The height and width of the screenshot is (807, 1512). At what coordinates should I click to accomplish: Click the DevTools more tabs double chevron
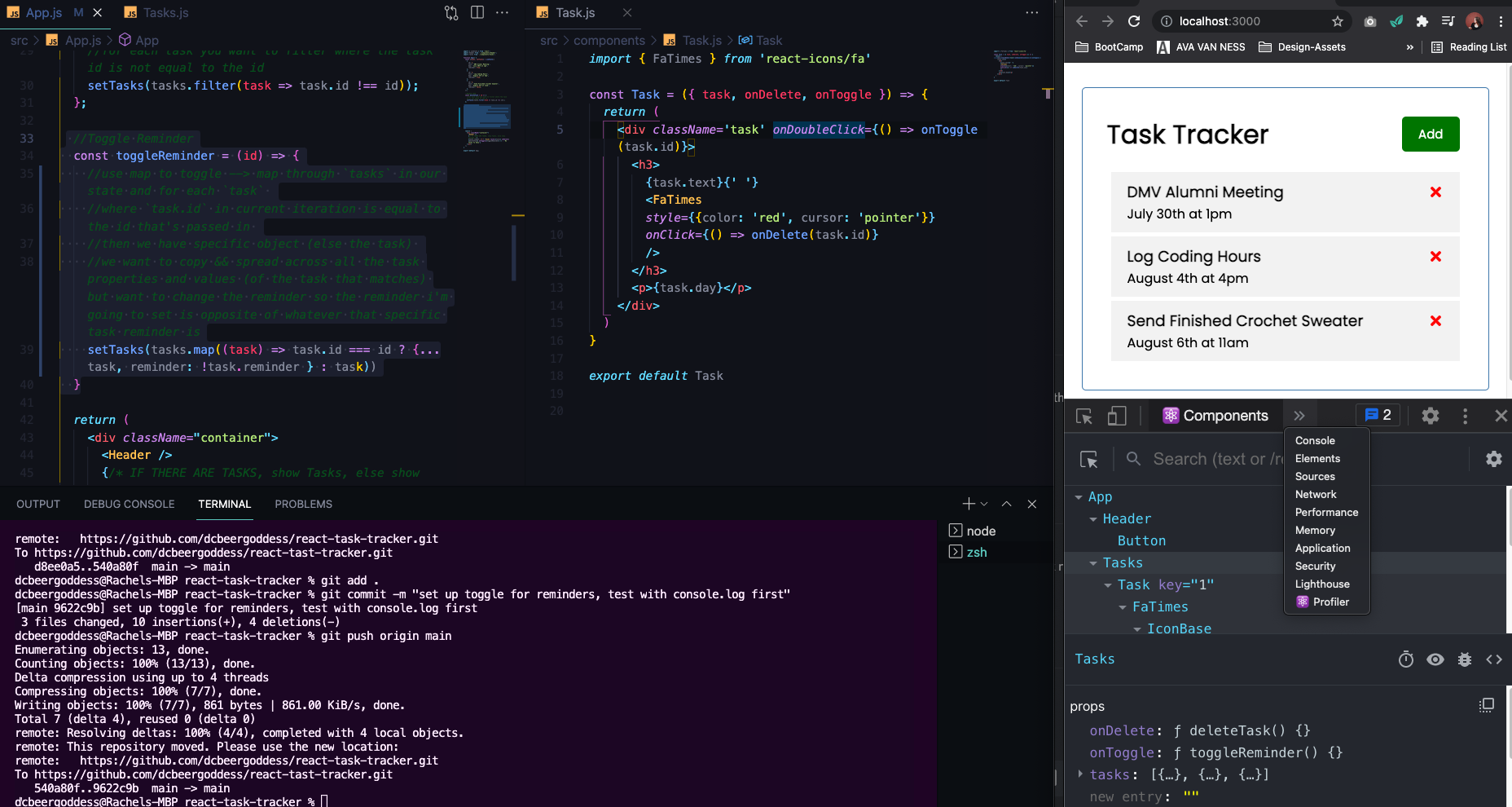click(x=1299, y=416)
